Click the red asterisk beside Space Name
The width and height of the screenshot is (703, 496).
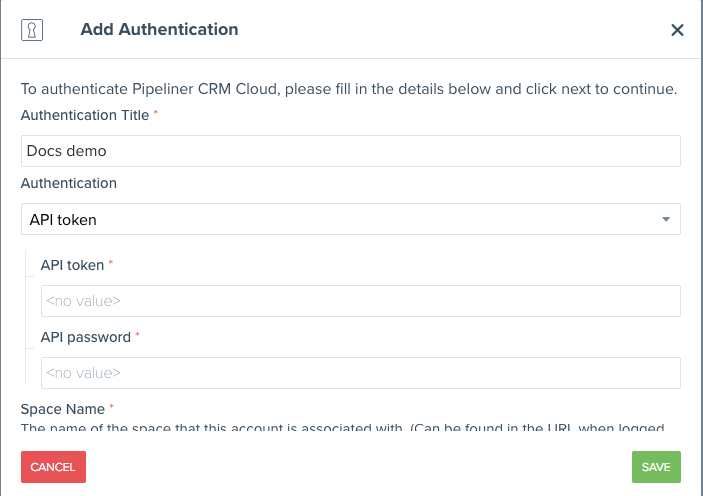[x=112, y=408]
